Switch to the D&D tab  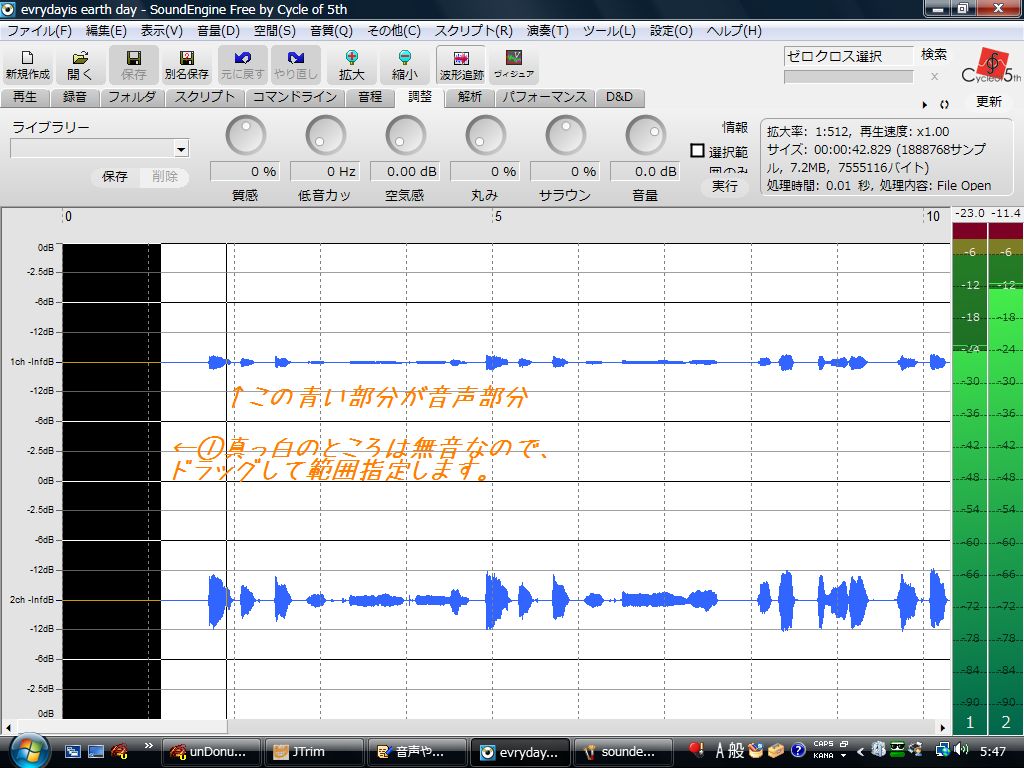[620, 97]
